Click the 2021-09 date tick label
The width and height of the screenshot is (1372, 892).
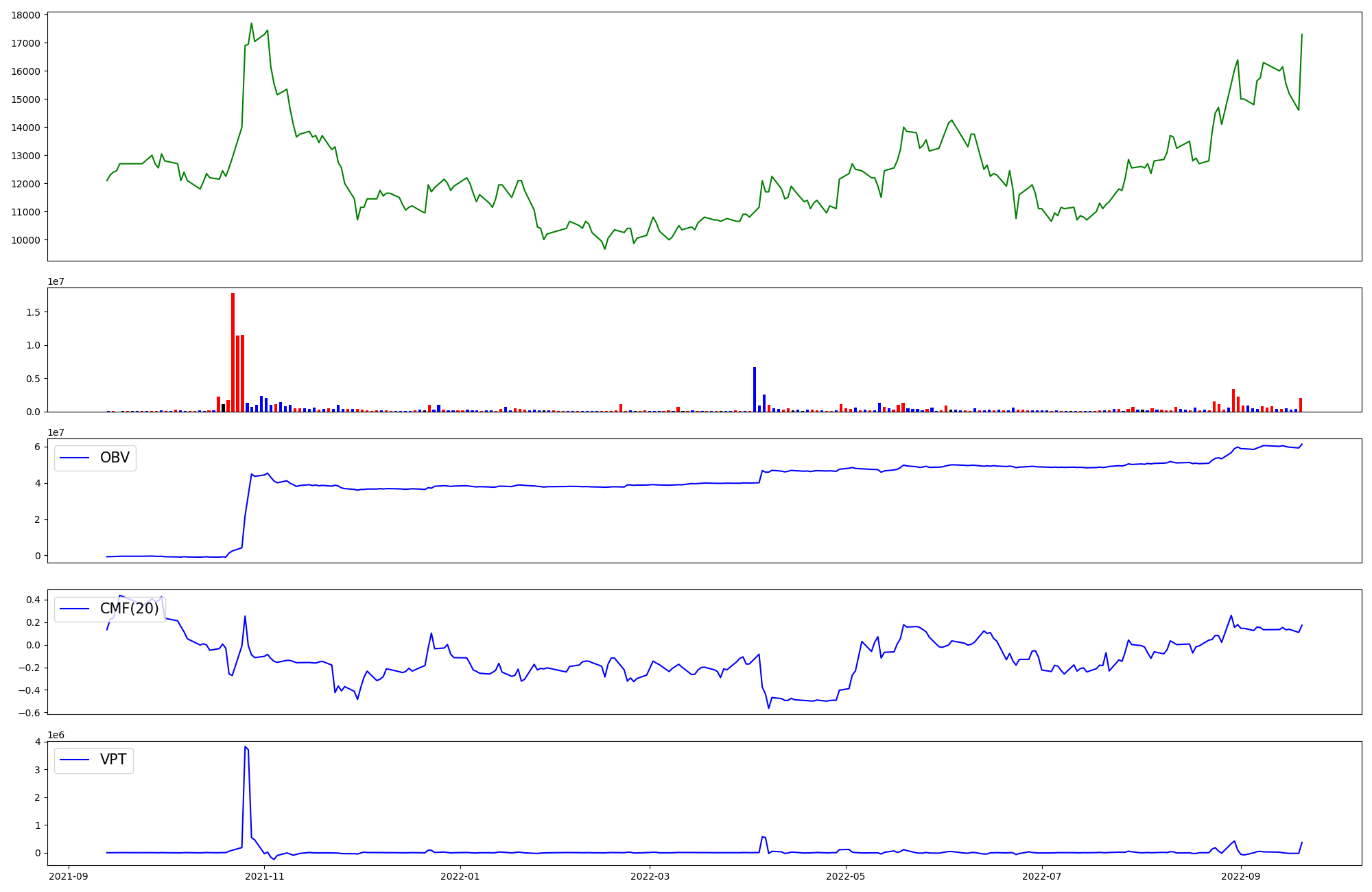[69, 876]
